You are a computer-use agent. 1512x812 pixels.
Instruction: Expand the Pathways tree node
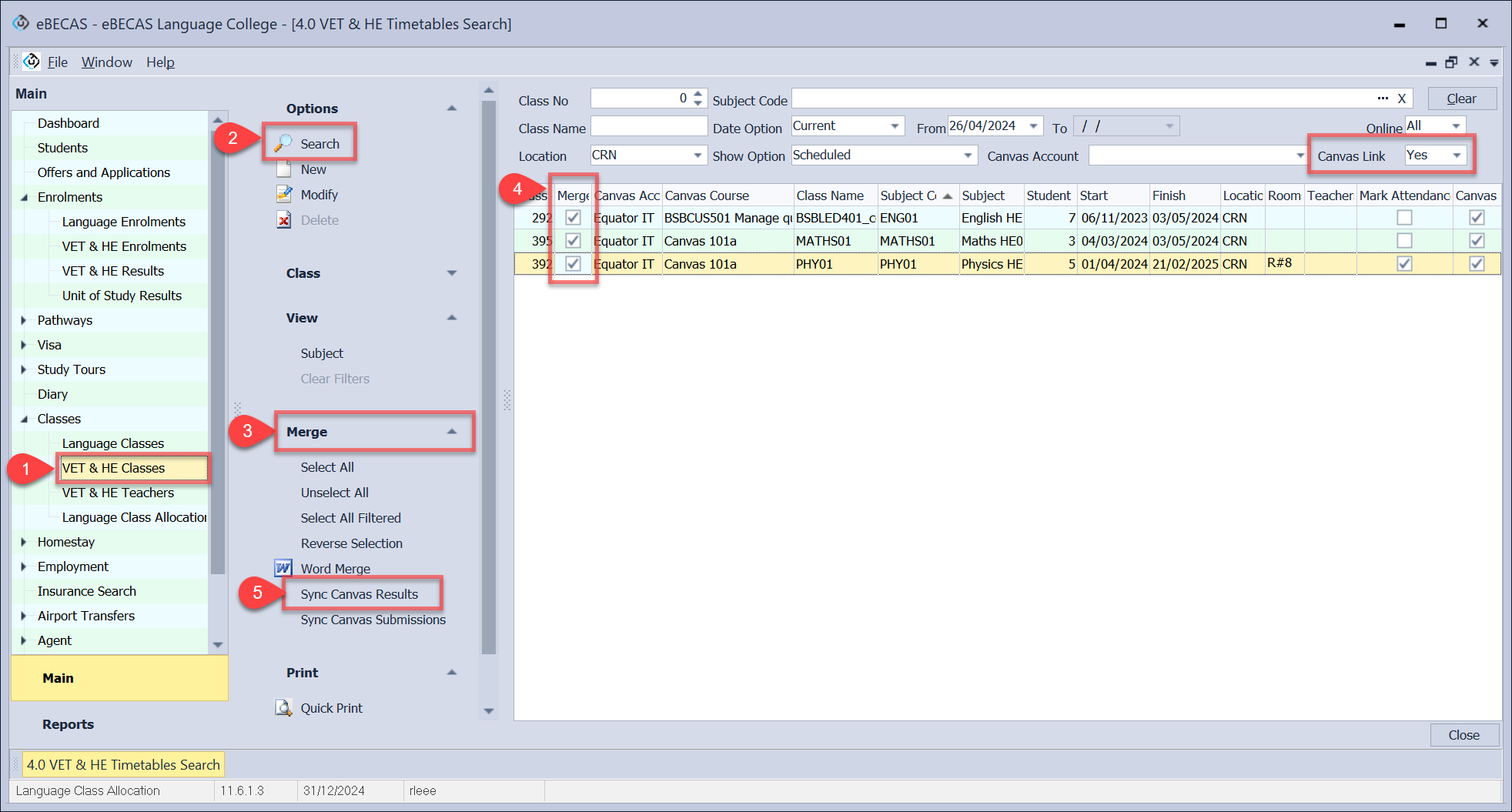(x=24, y=320)
